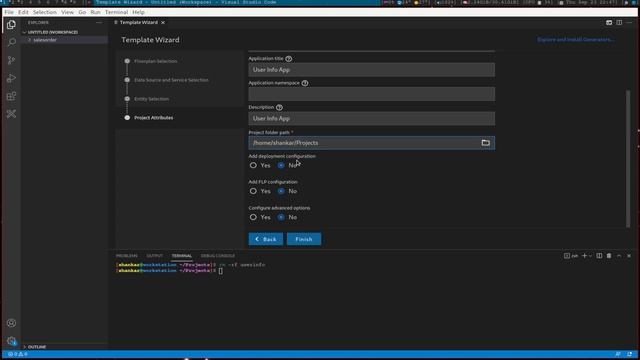
Task: Select the Project Attributes step
Action: 153,118
